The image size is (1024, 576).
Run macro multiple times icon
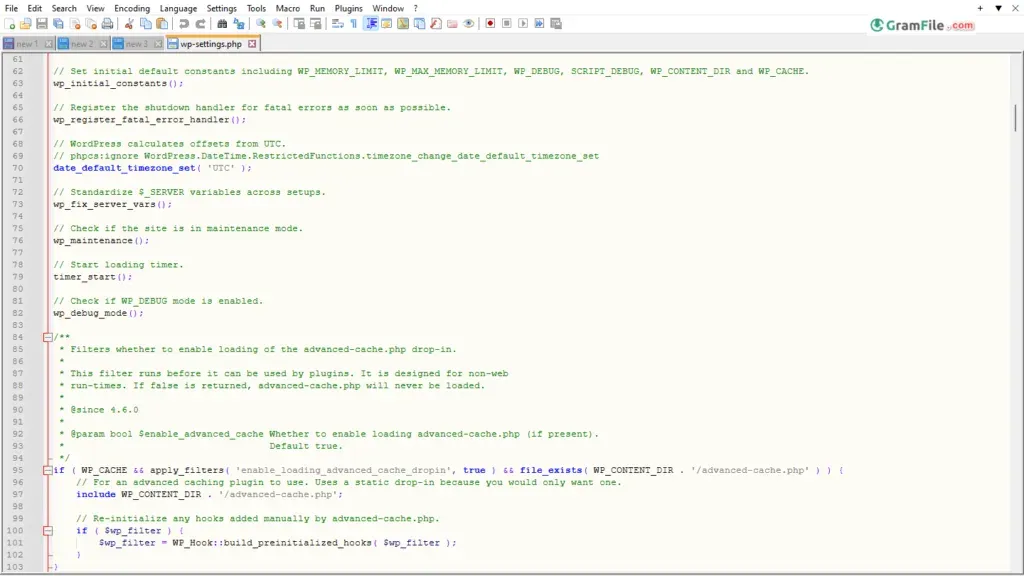[x=539, y=24]
